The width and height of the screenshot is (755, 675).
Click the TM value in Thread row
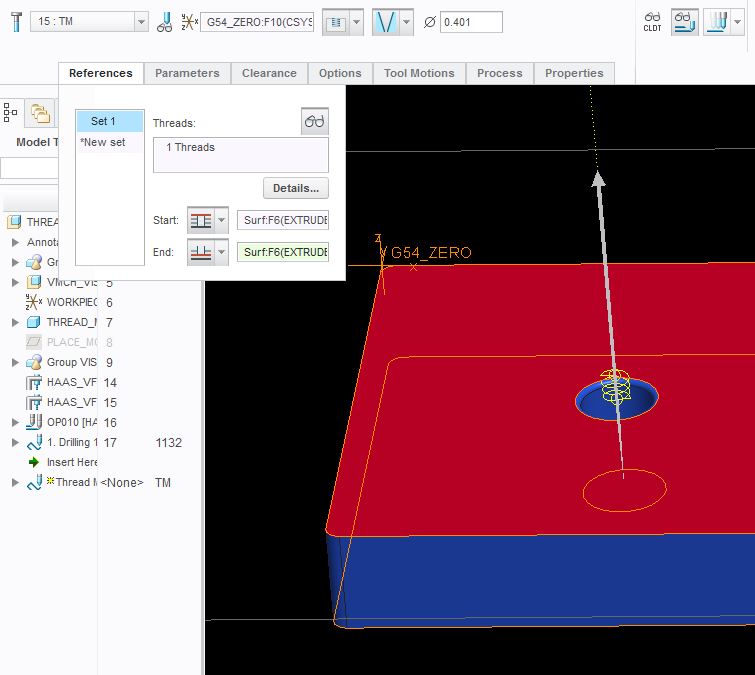pyautogui.click(x=163, y=482)
